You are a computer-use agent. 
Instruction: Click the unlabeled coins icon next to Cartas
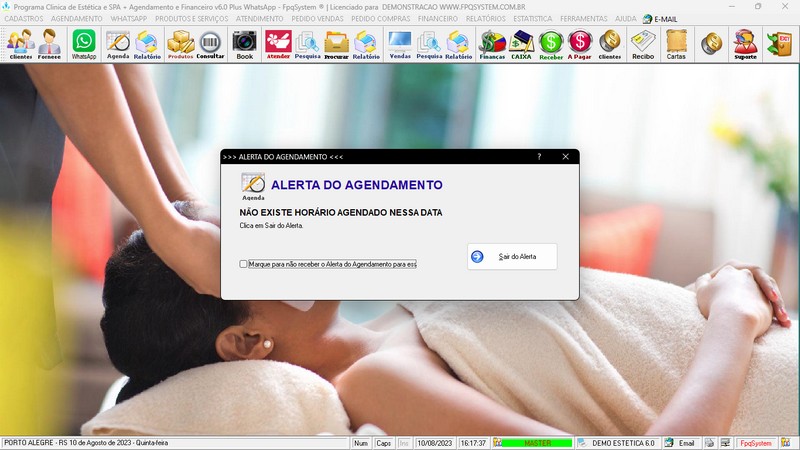[x=711, y=44]
